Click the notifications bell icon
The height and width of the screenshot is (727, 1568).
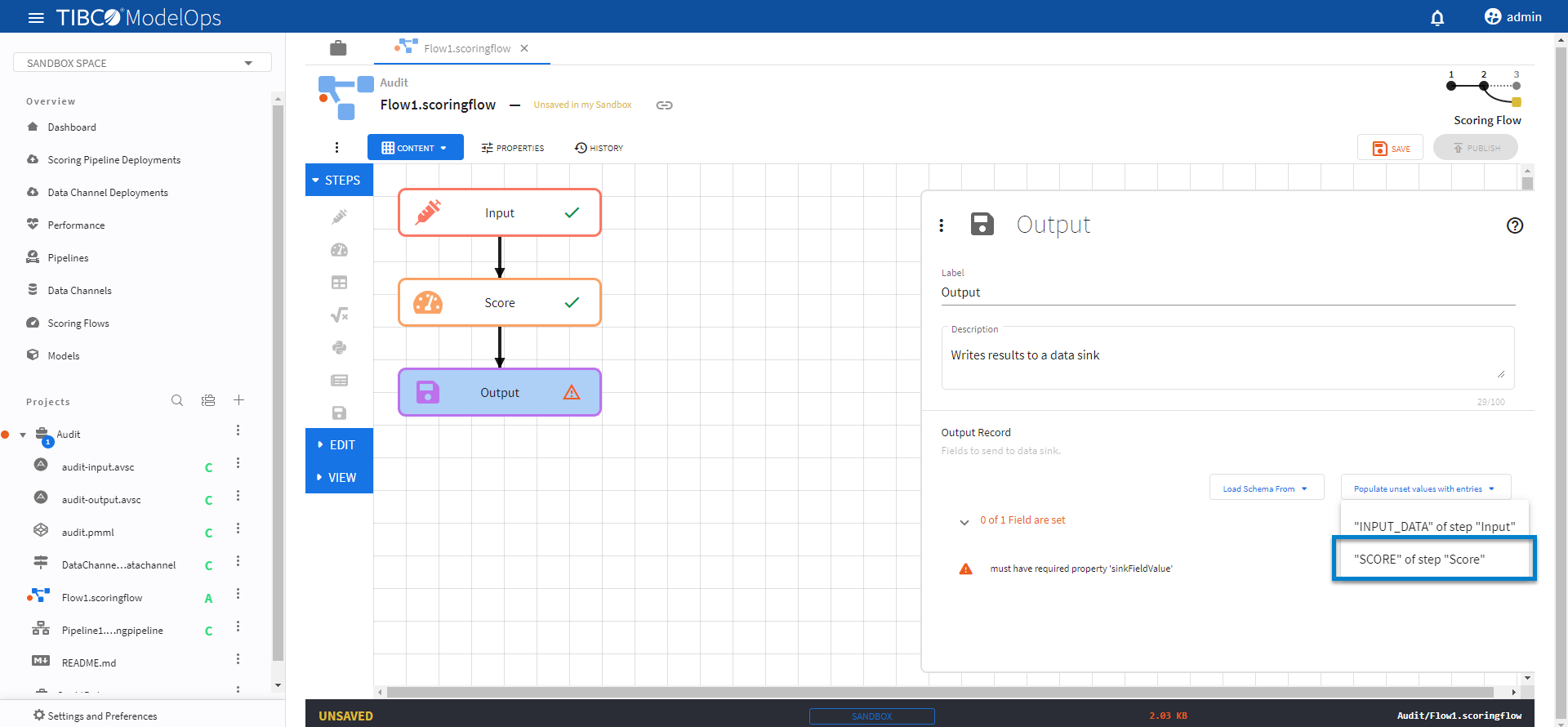click(x=1437, y=17)
